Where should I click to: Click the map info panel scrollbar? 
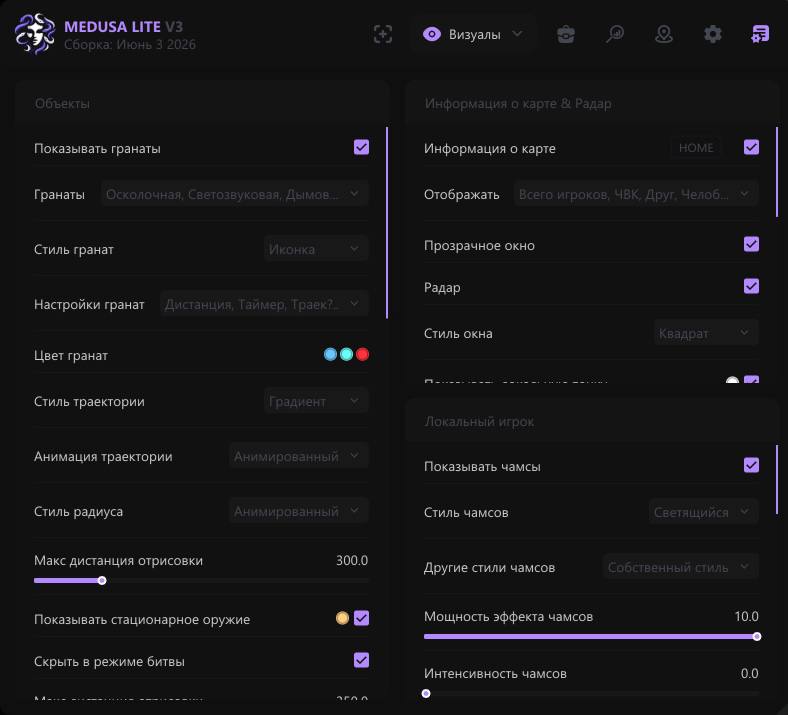[x=776, y=172]
